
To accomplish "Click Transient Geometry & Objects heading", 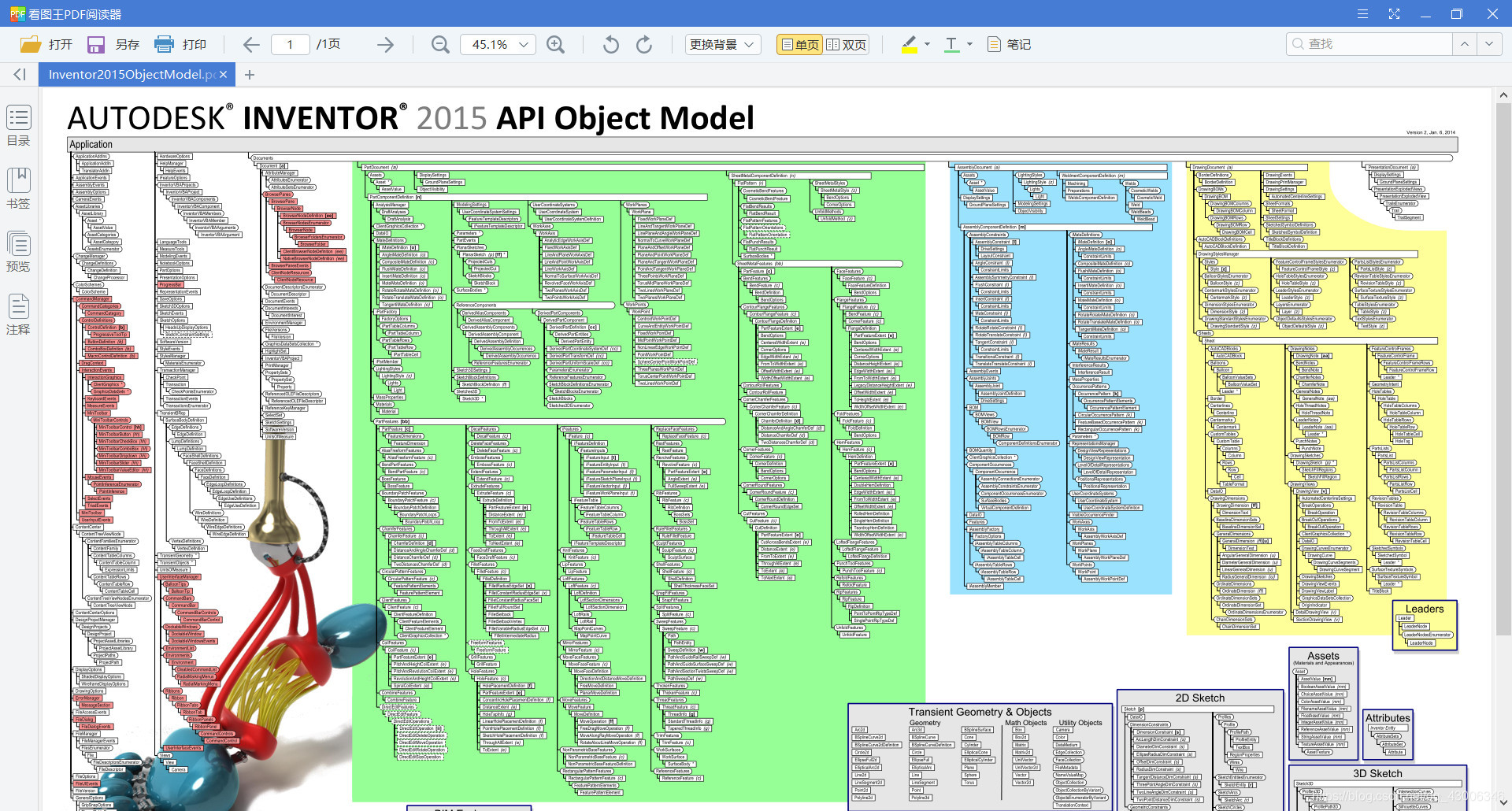I will (x=980, y=712).
